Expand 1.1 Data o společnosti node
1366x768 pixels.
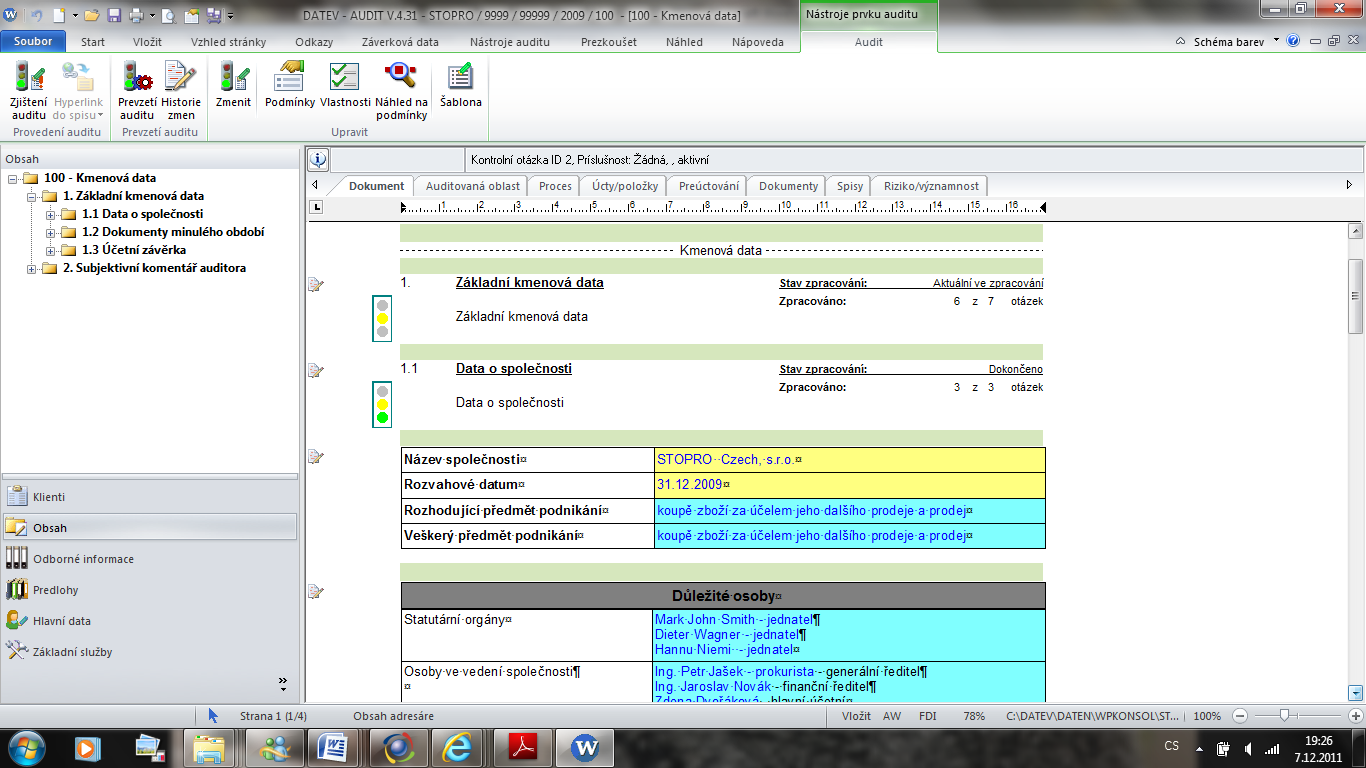pyautogui.click(x=50, y=215)
